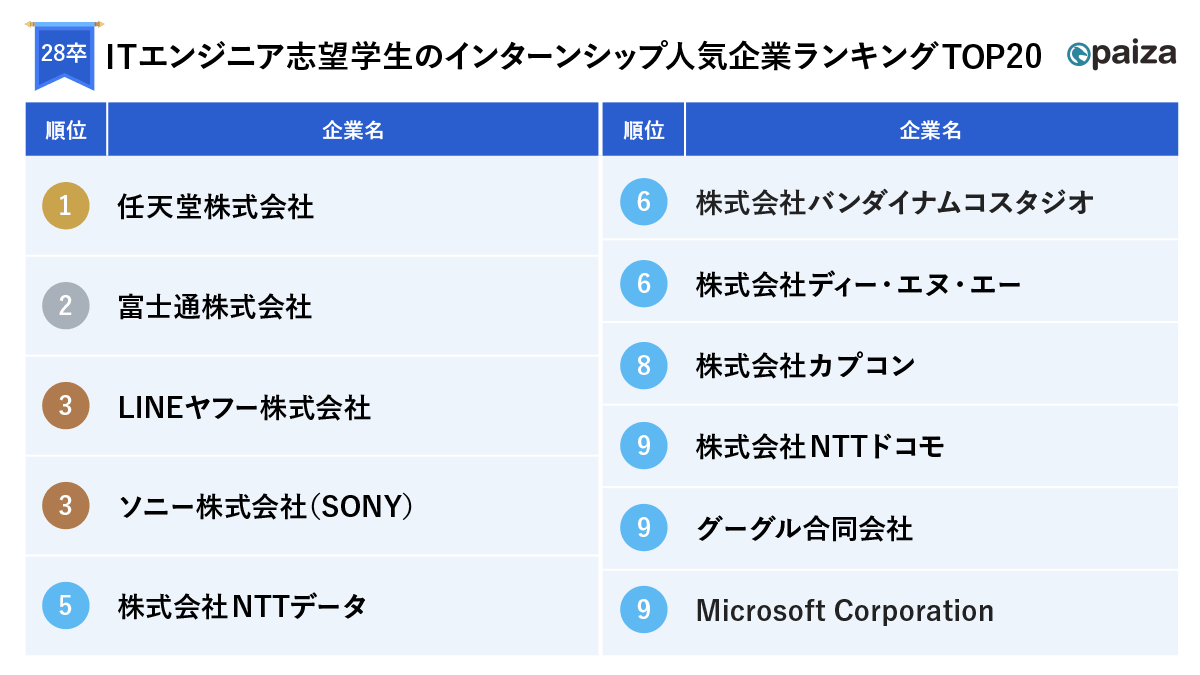The image size is (1200, 675).
Task: Click the silver rank 2 medal
Action: pos(65,306)
